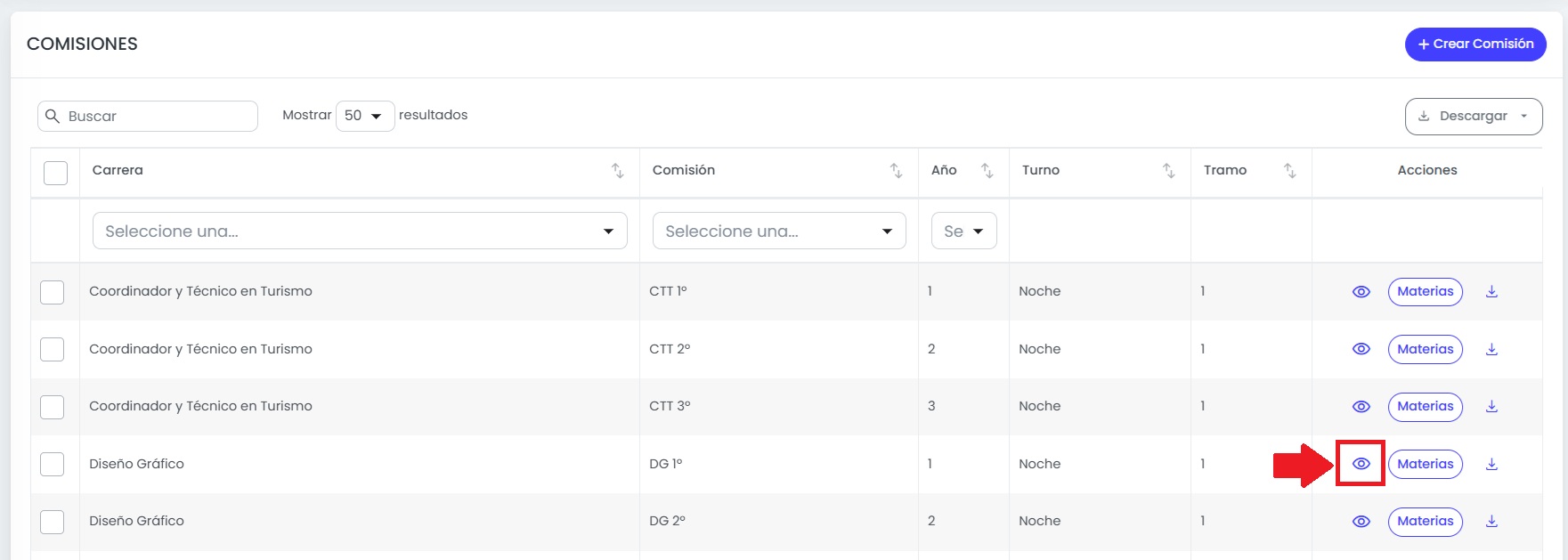Download the DG 1° commission row
This screenshot has width=1568, height=560.
click(1491, 464)
